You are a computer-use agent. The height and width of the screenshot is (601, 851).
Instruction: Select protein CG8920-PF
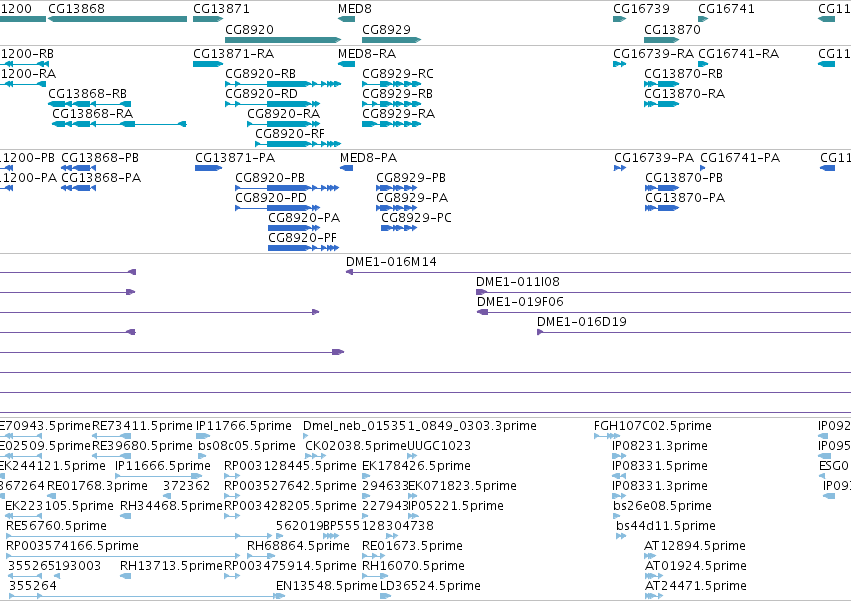[302, 238]
